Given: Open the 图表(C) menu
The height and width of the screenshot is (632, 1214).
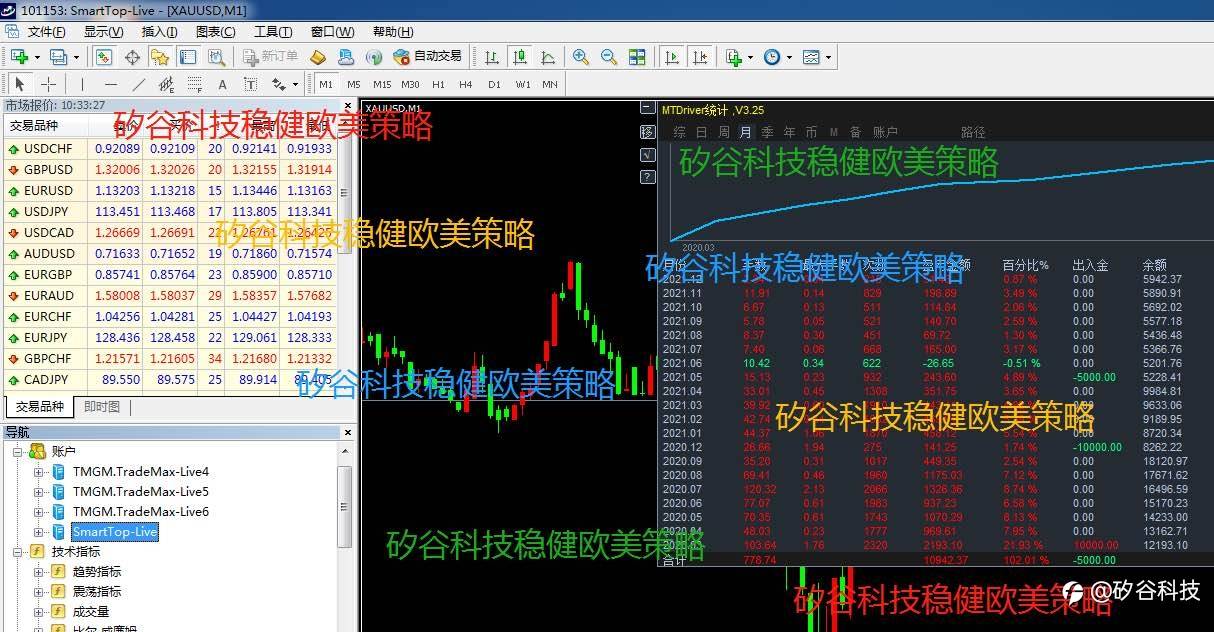Looking at the screenshot, I should tap(216, 32).
